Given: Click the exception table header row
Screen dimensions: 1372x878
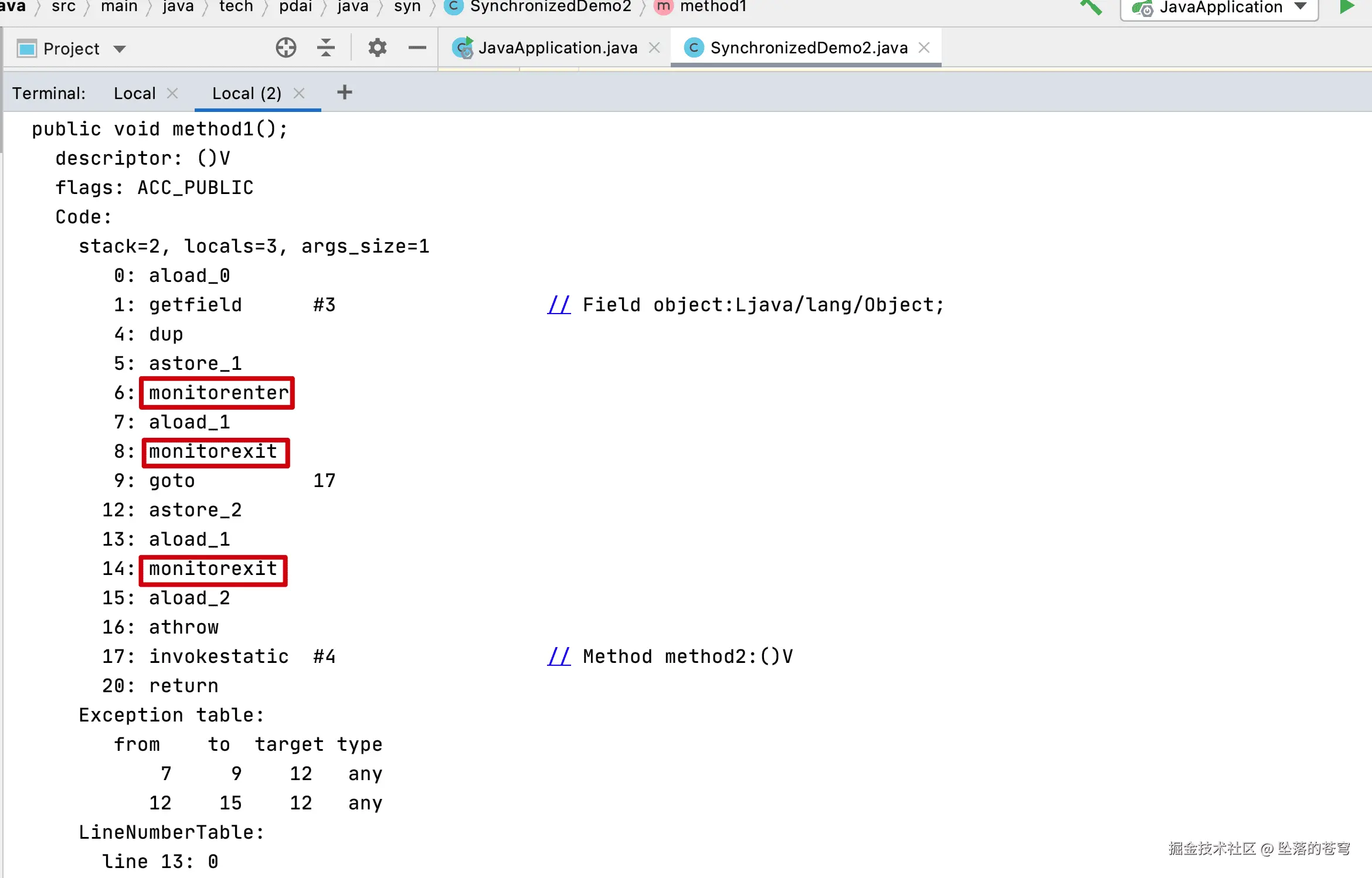Looking at the screenshot, I should click(x=248, y=744).
